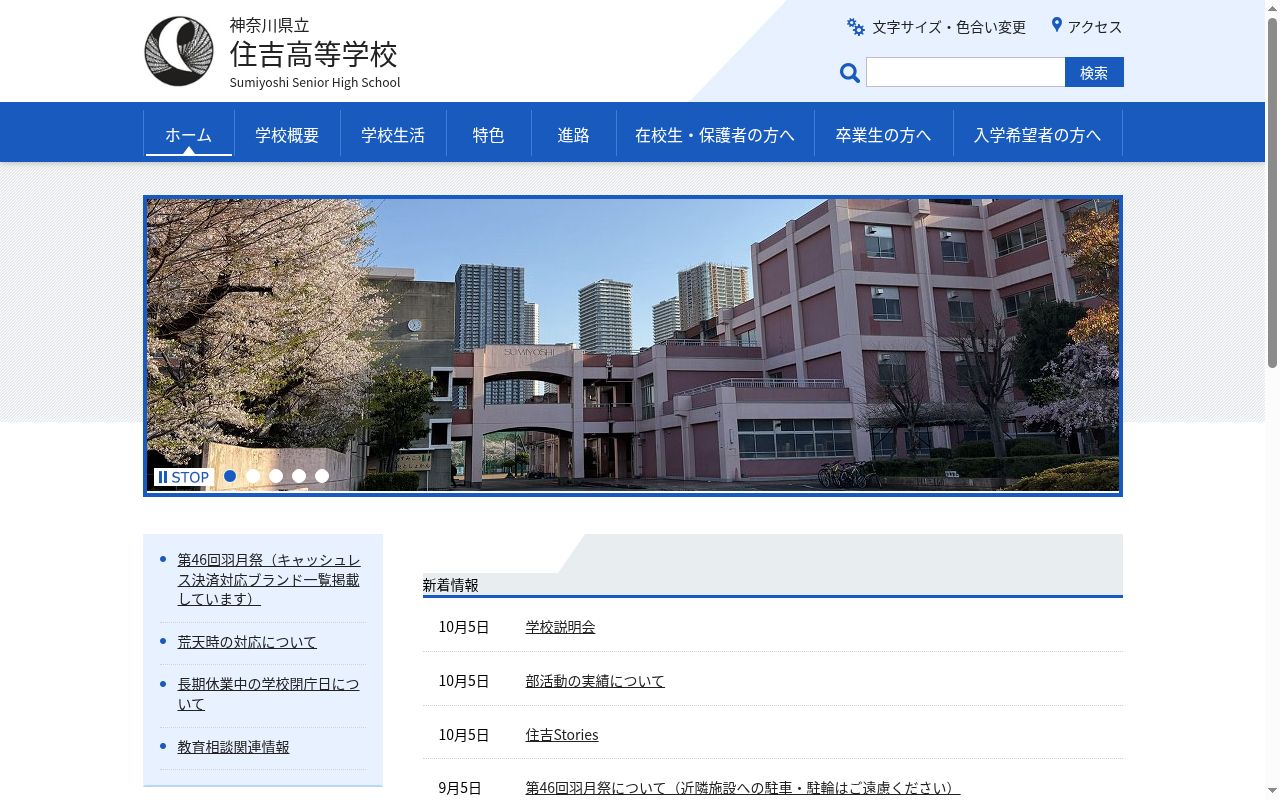Open the 長期休業中の学校閉庁日について sidebar link
Screen dimensions: 1280x800
(269, 694)
